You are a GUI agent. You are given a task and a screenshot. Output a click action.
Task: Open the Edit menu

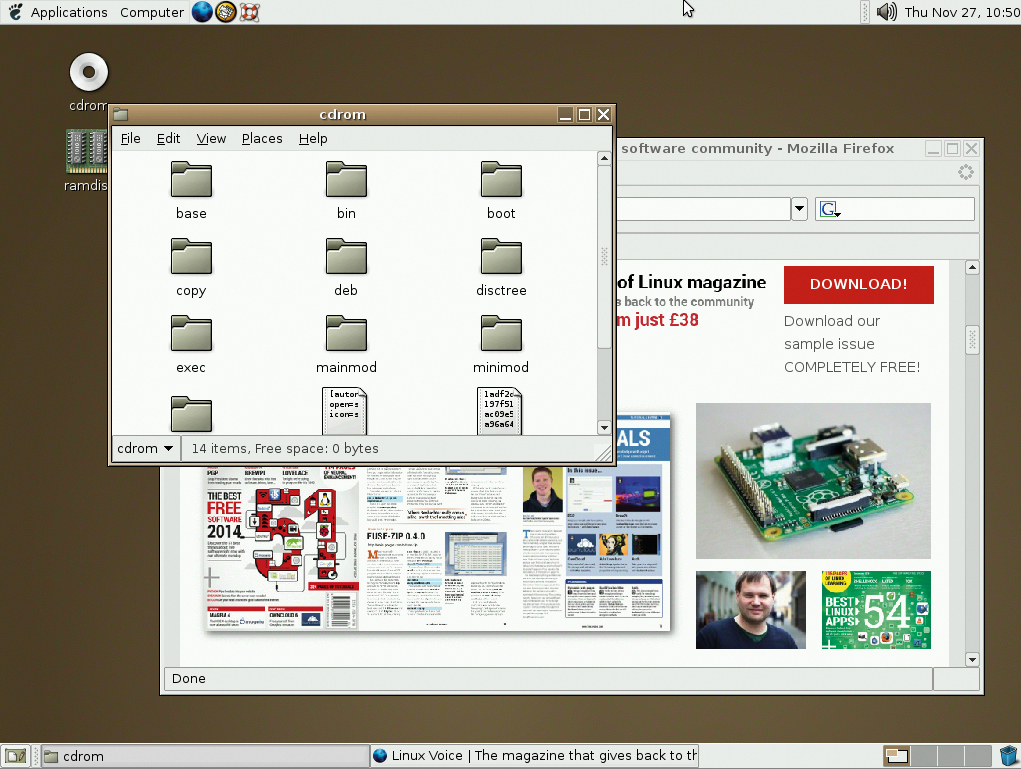coord(168,138)
